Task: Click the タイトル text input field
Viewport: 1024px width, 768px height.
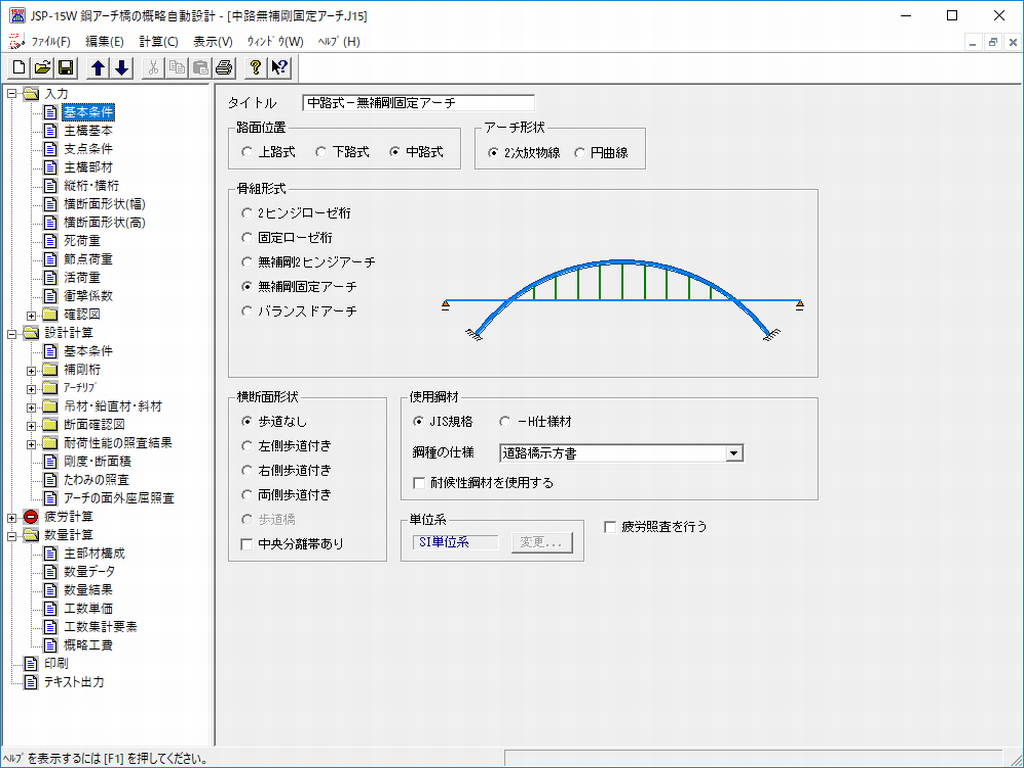Action: click(x=418, y=102)
